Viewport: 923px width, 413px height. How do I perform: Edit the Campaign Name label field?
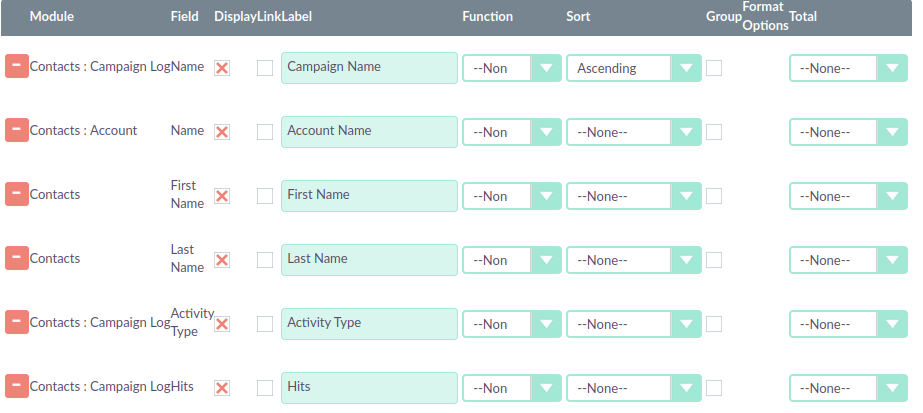(369, 68)
